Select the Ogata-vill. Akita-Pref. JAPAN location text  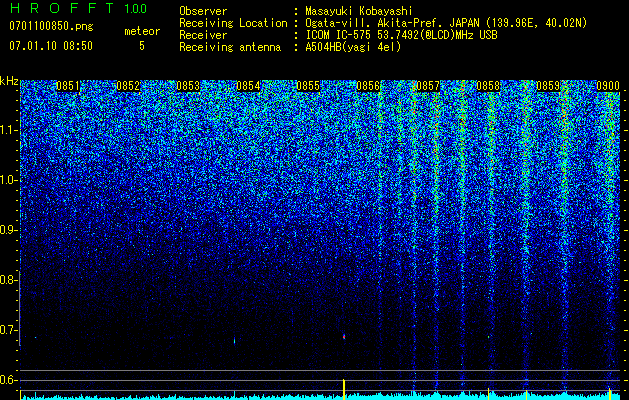tap(446, 23)
